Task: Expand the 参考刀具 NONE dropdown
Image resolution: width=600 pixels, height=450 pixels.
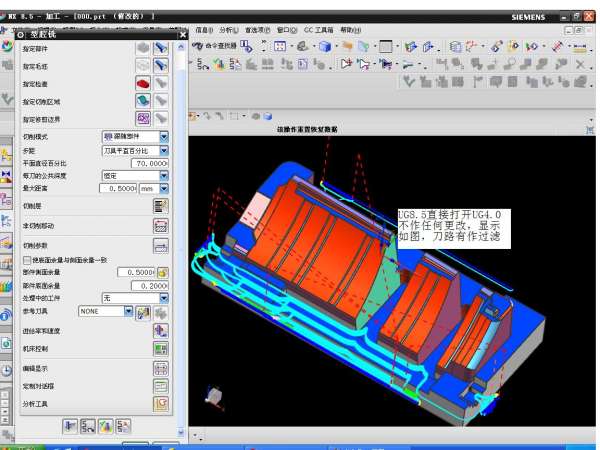Action: pos(128,311)
